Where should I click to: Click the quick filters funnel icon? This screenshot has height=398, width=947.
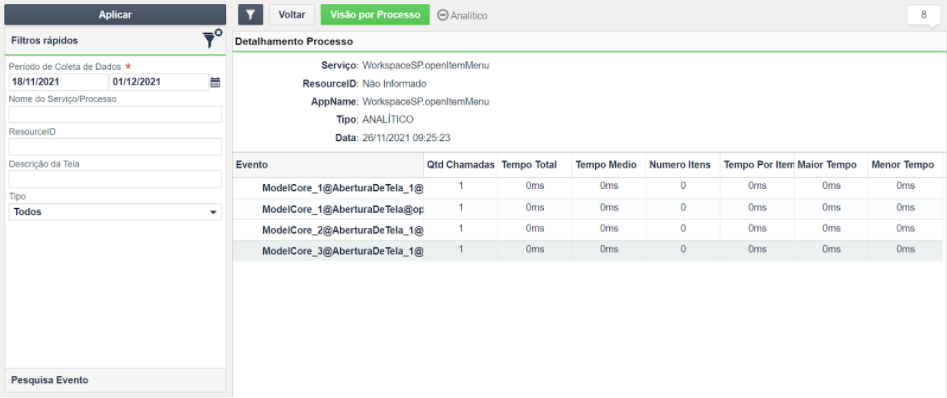click(212, 39)
